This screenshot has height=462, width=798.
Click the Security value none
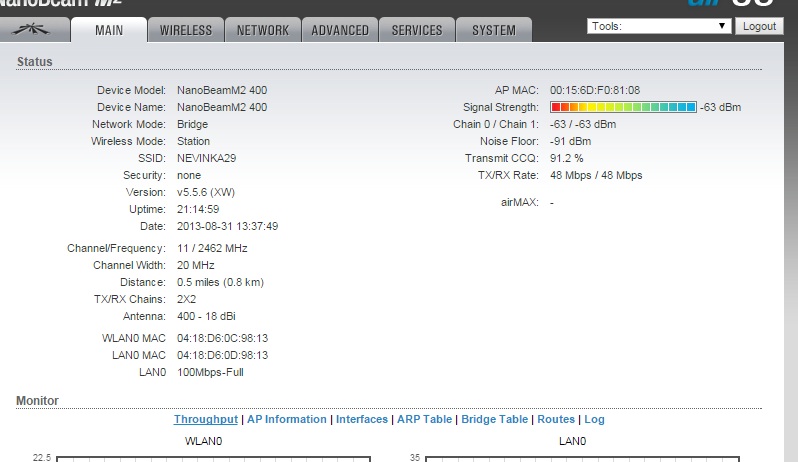pos(189,175)
